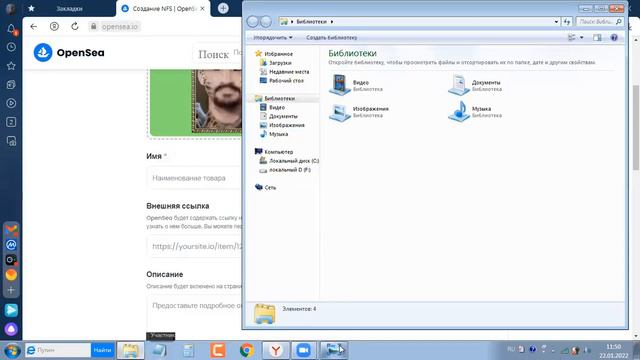Open blue messenger arrow icon in sidebar
640x360 pixels.
pyautogui.click(x=11, y=310)
